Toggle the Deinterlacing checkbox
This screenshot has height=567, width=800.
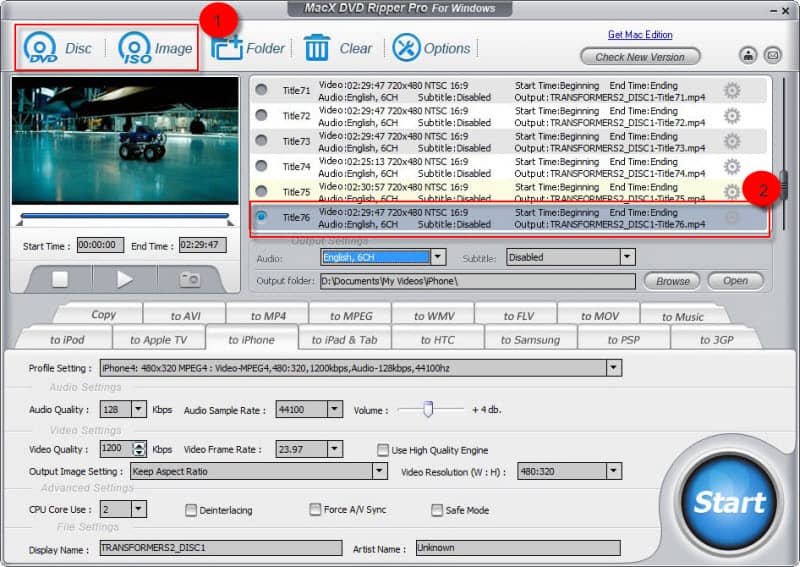(x=191, y=510)
